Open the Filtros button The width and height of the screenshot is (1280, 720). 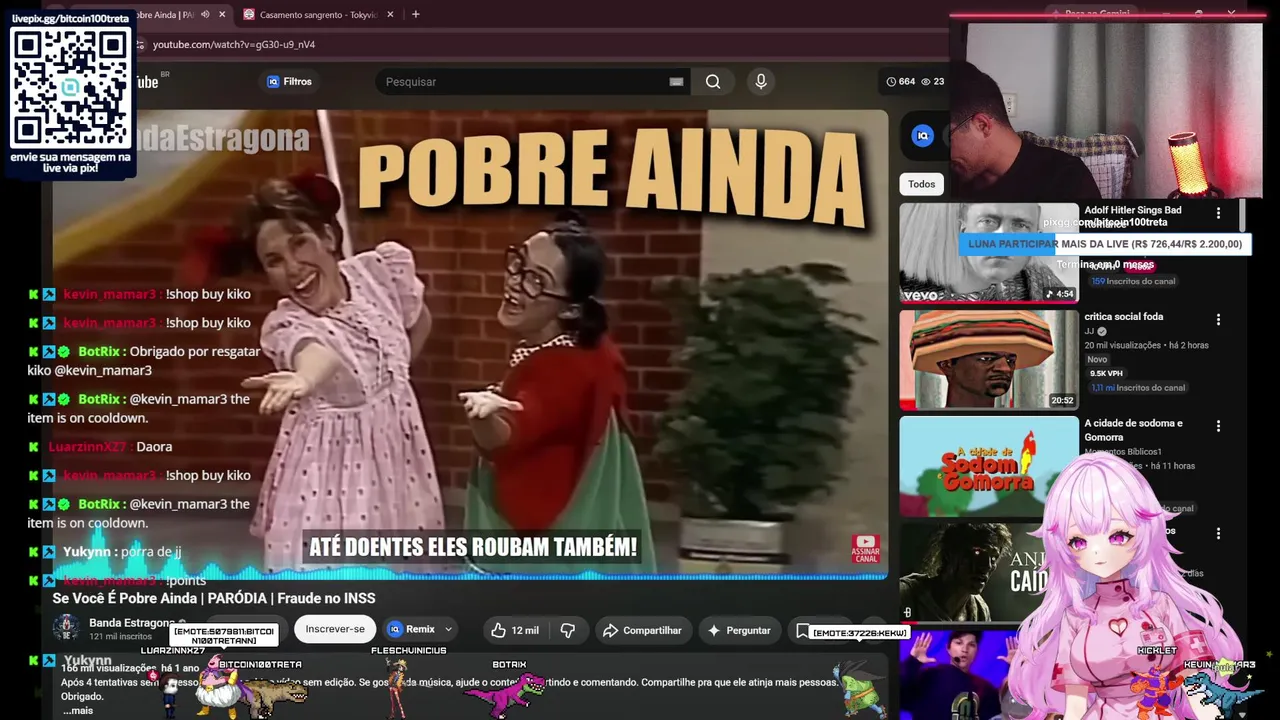289,82
